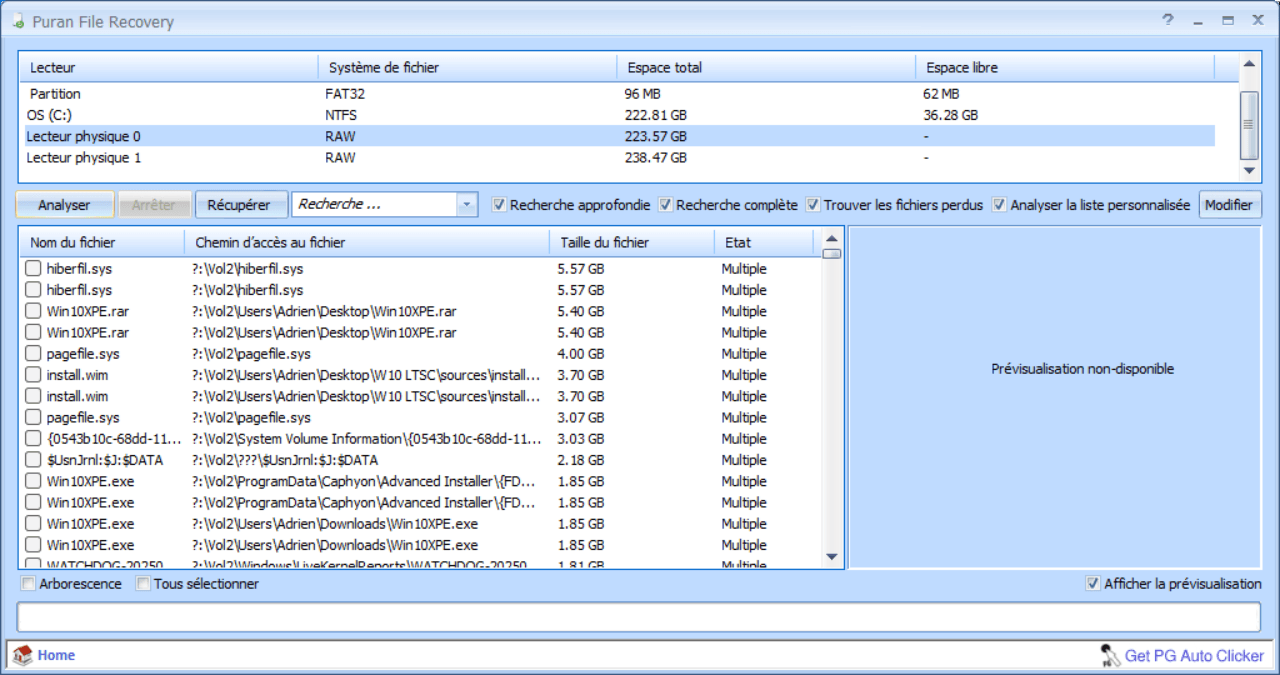Click the 3.03 GB file size cell

(x=581, y=439)
